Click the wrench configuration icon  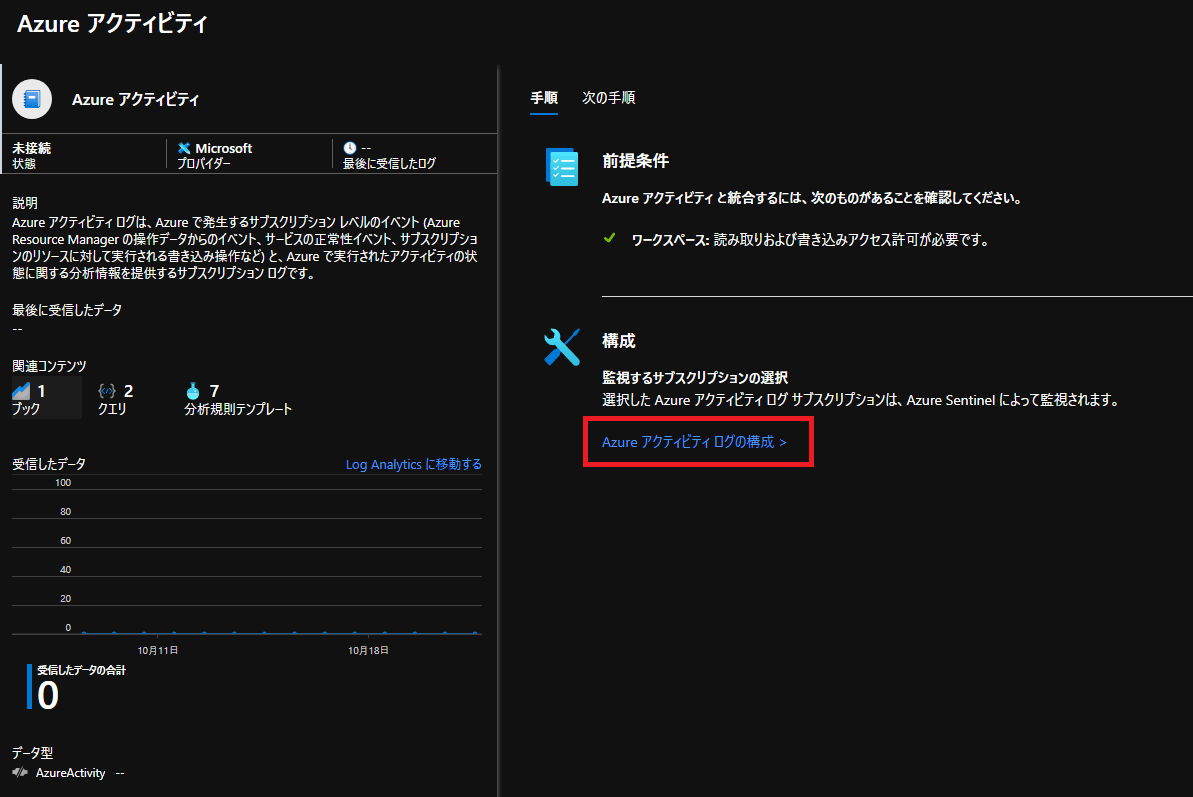click(x=562, y=347)
